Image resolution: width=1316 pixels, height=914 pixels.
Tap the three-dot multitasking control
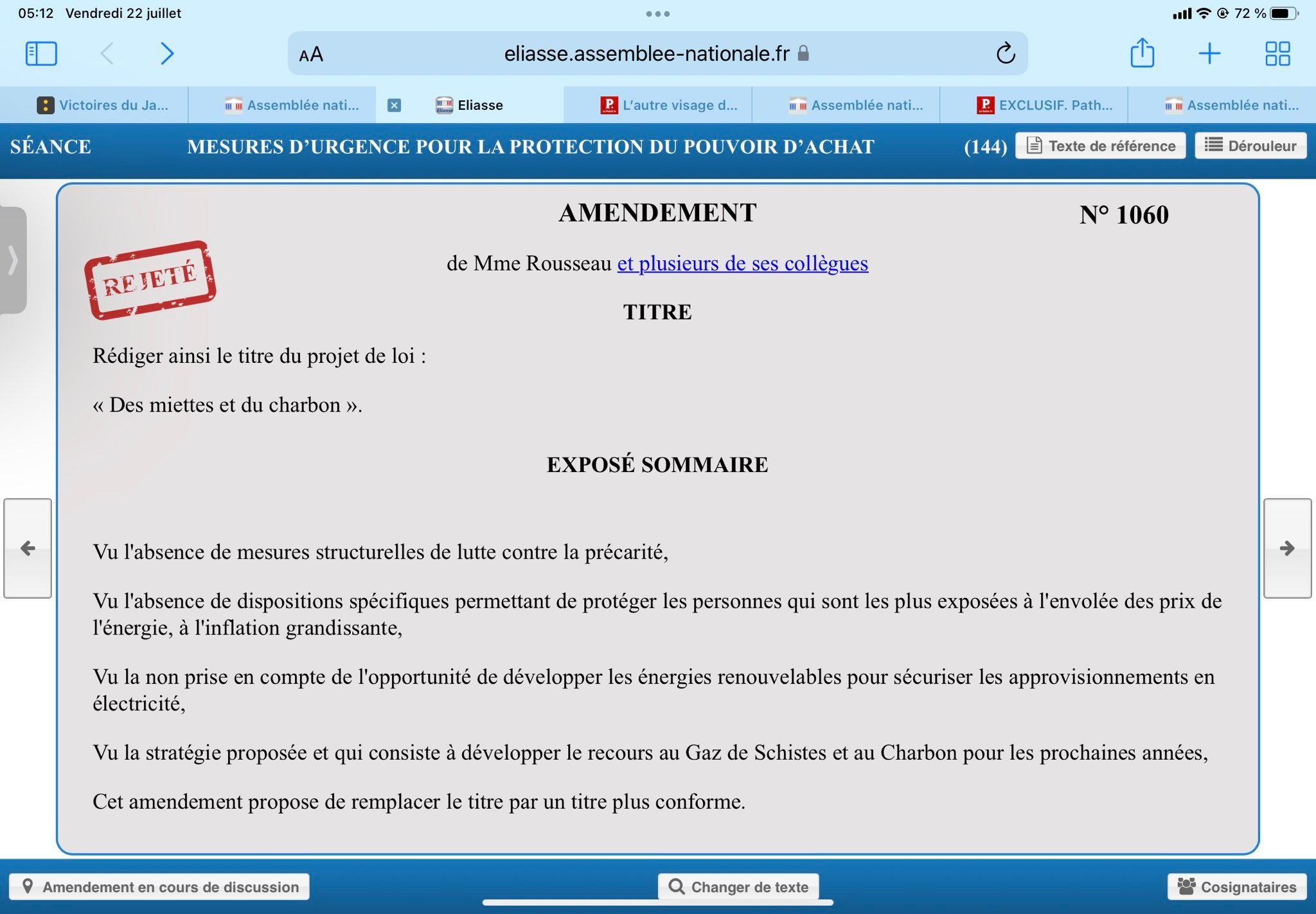[x=658, y=13]
